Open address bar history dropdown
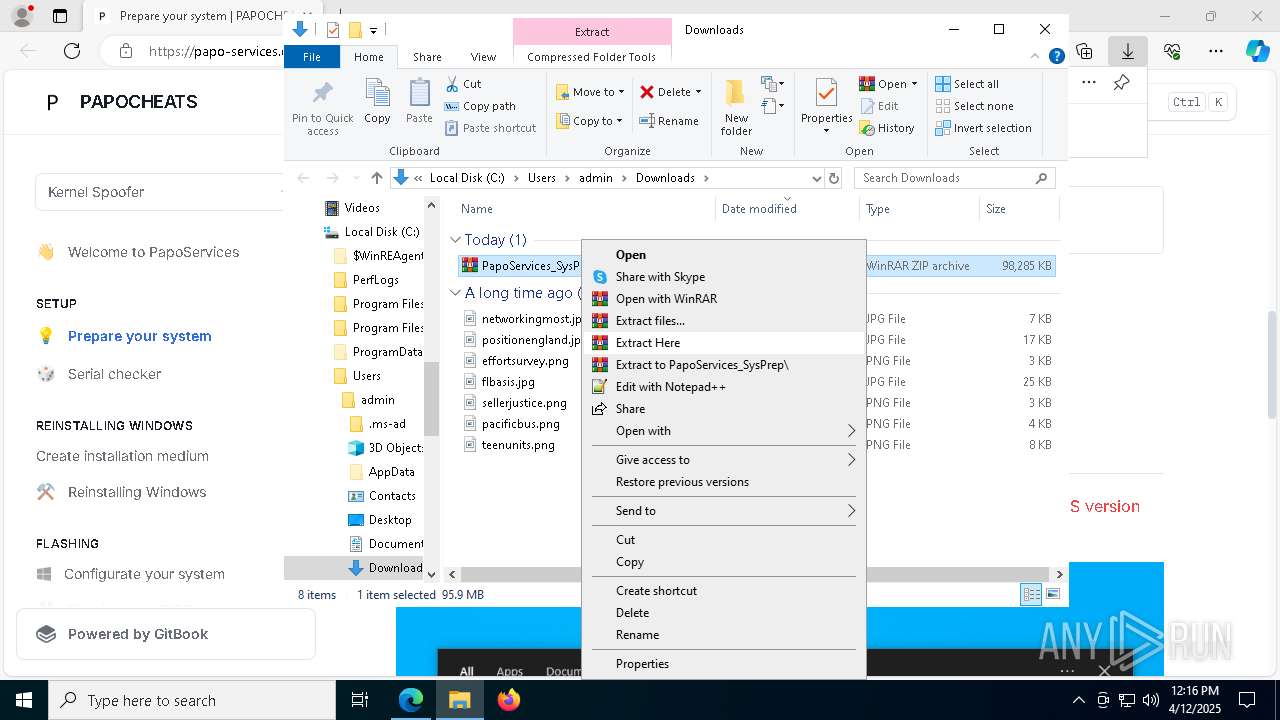Image resolution: width=1280 pixels, height=720 pixels. [x=817, y=178]
